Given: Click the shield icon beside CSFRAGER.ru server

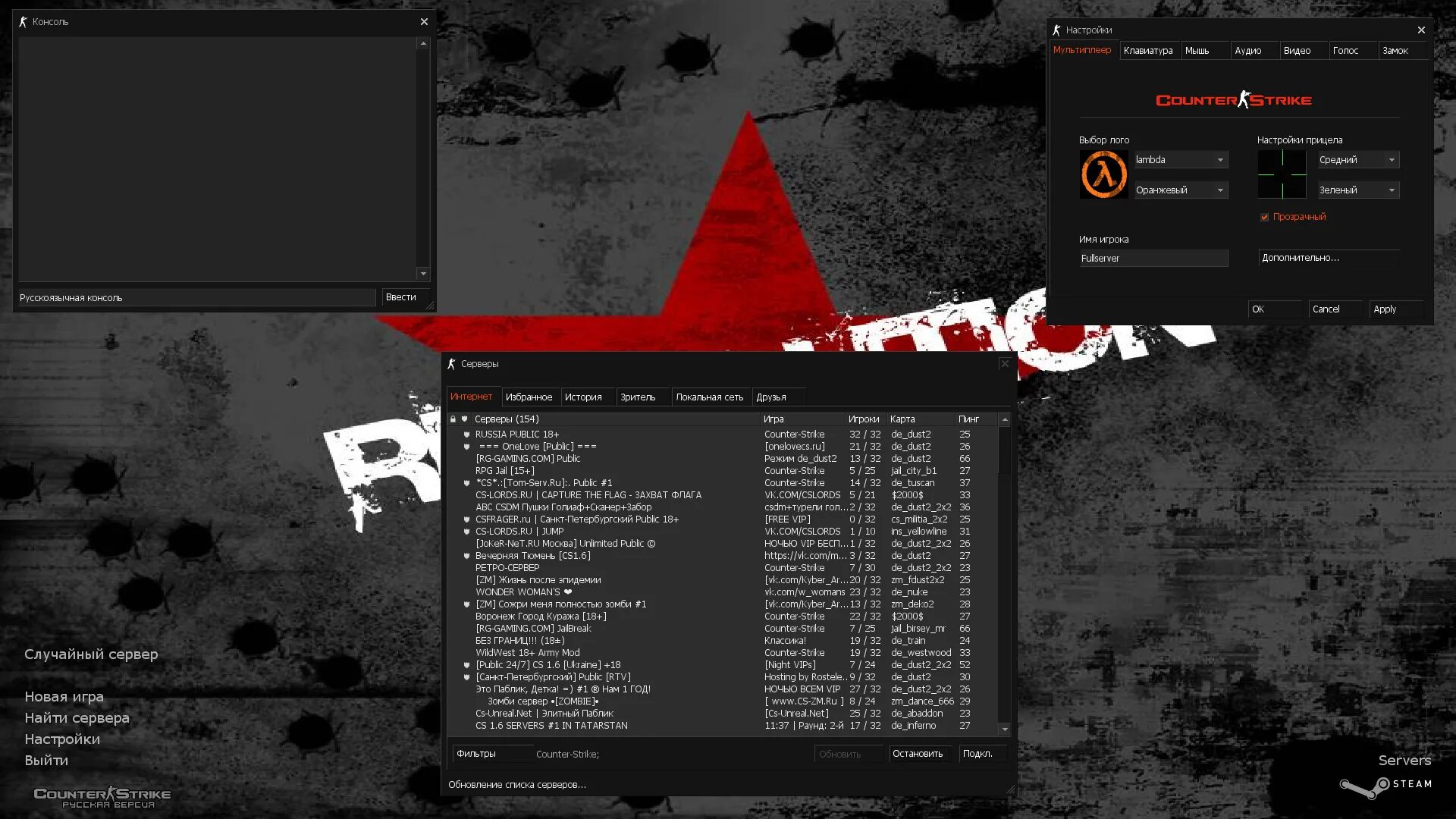Looking at the screenshot, I should pos(466,519).
